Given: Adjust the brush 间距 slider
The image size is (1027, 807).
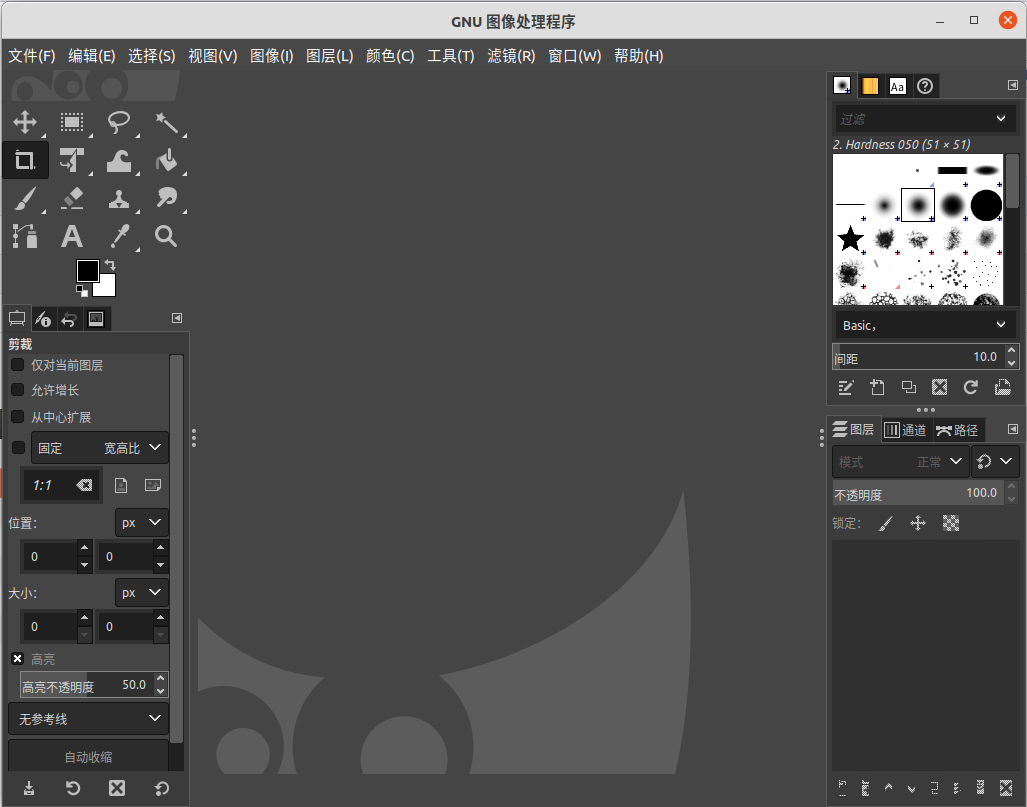Looking at the screenshot, I should [917, 358].
